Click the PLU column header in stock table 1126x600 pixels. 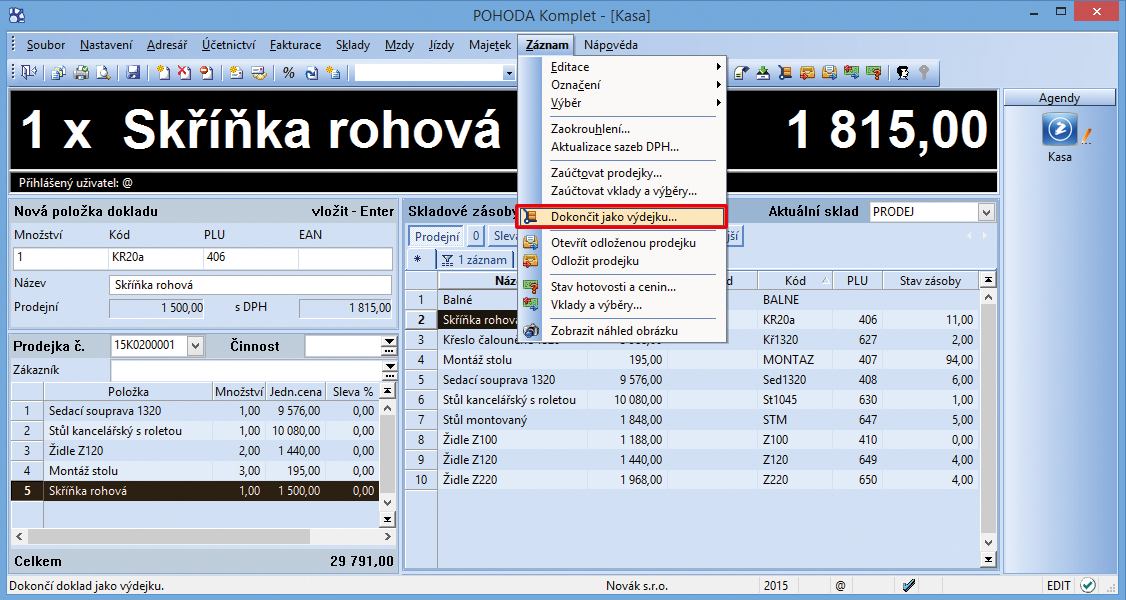pos(857,281)
